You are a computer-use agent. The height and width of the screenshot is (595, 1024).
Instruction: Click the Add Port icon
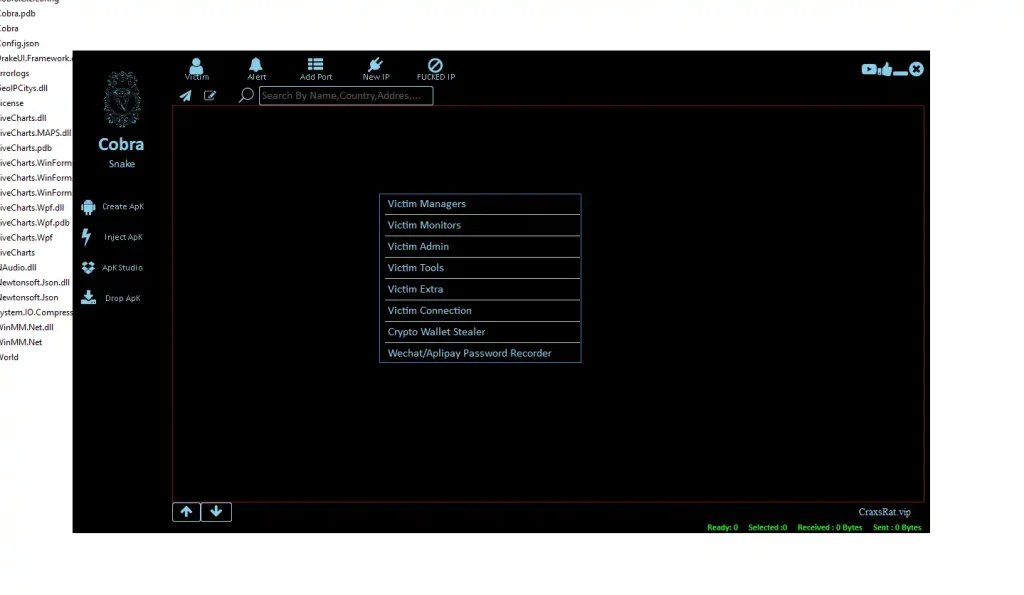(315, 66)
